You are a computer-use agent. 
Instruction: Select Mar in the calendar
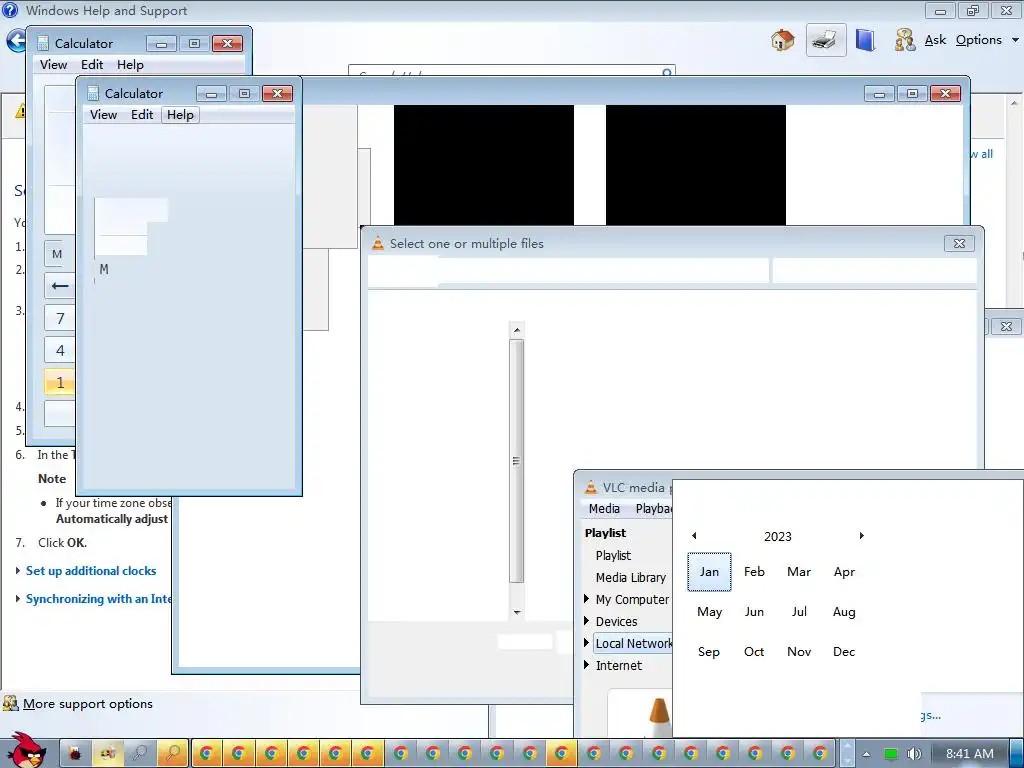799,571
